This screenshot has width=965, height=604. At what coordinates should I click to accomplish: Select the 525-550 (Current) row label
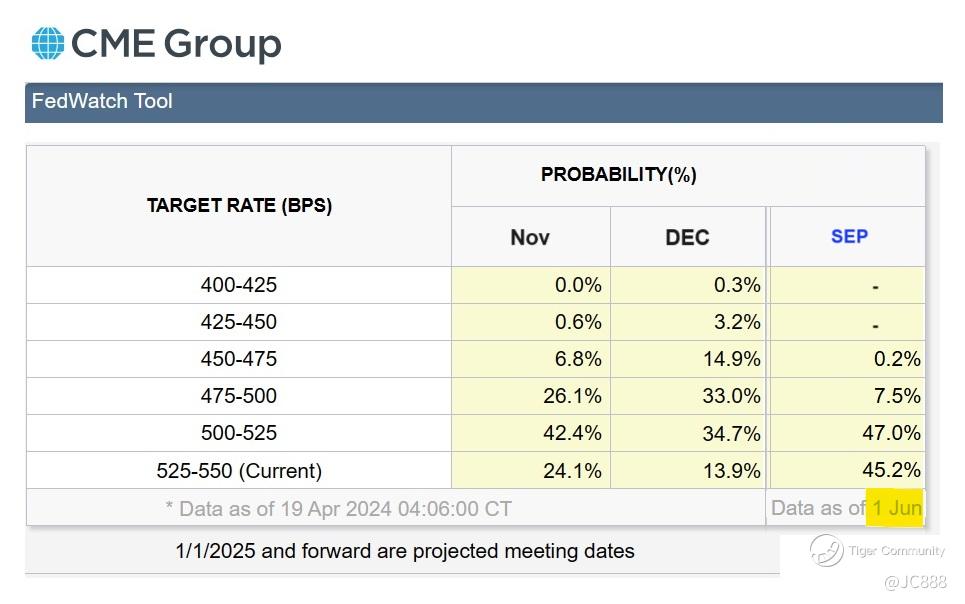pyautogui.click(x=239, y=471)
